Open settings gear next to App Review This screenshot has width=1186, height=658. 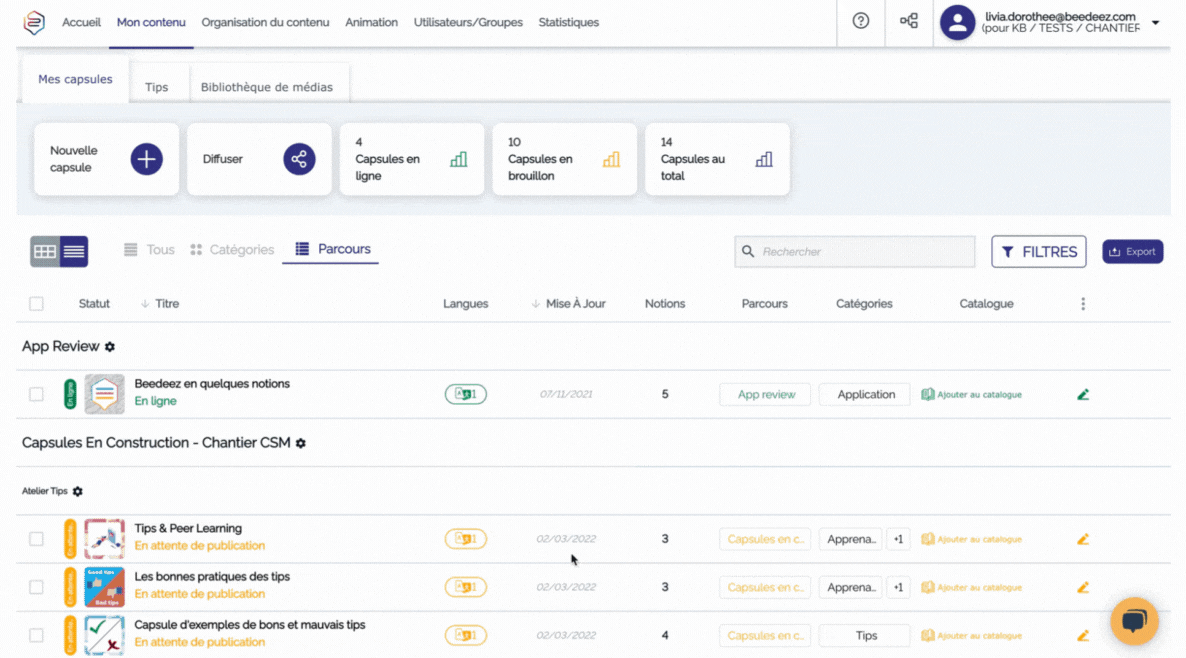pyautogui.click(x=110, y=347)
